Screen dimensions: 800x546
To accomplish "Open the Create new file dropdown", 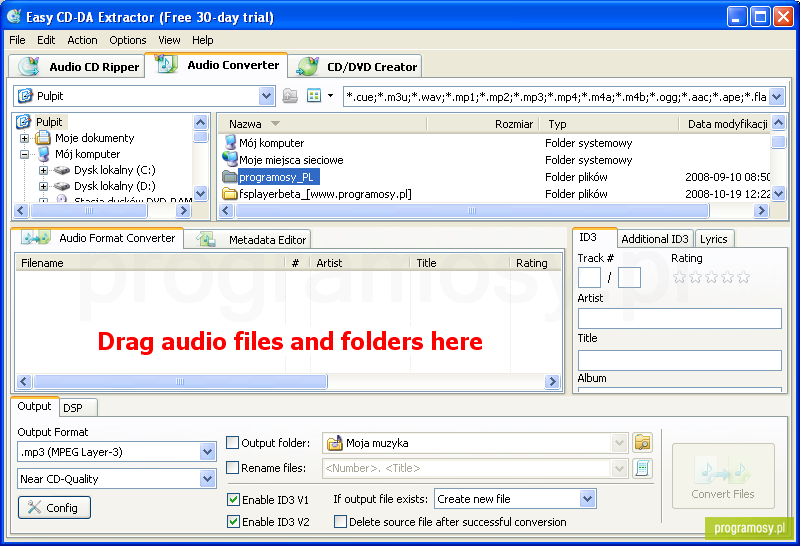I will tap(587, 499).
